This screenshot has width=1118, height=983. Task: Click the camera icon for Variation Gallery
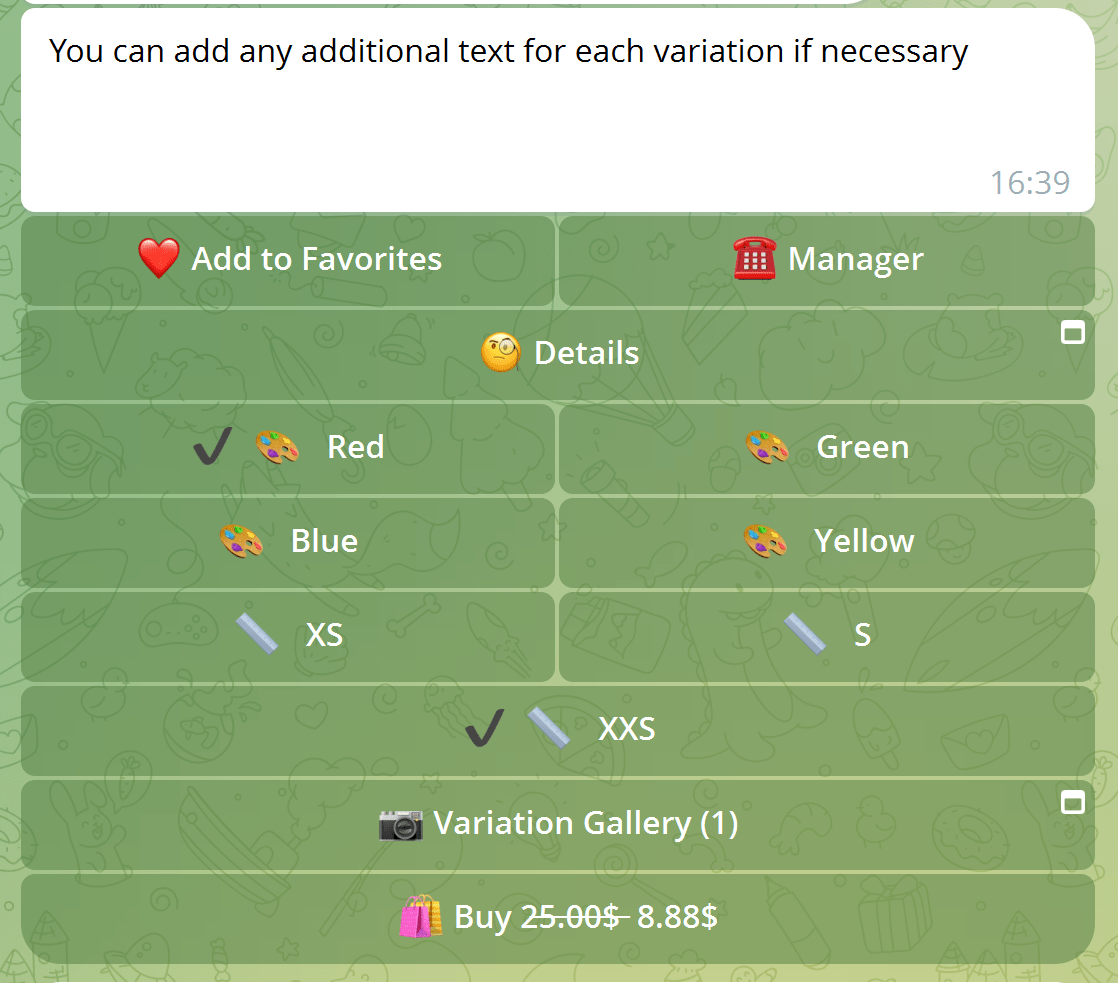(x=401, y=824)
